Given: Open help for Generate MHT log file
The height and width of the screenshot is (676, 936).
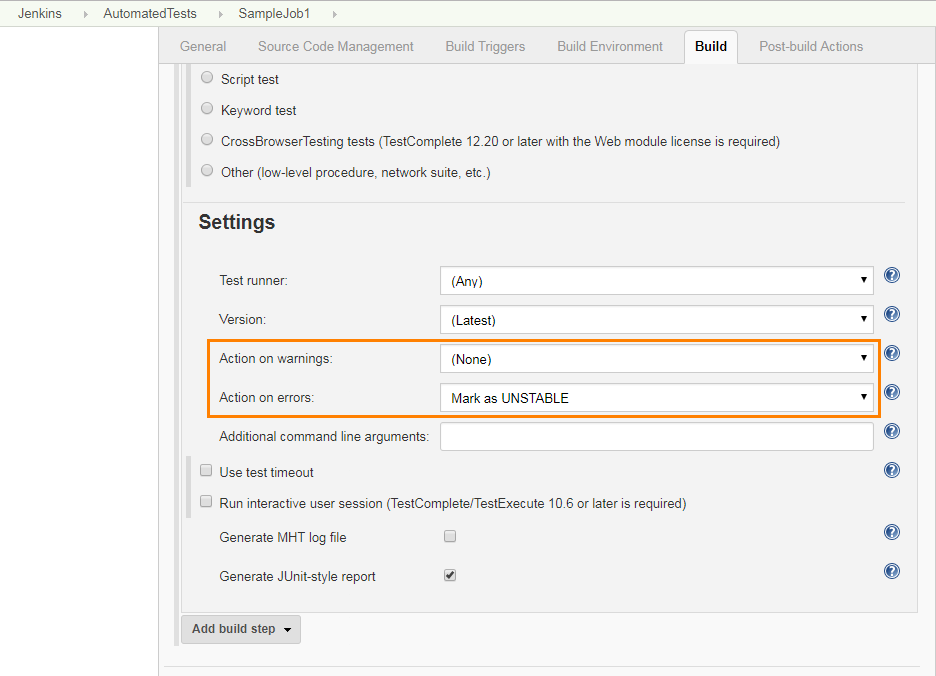Looking at the screenshot, I should tap(892, 532).
